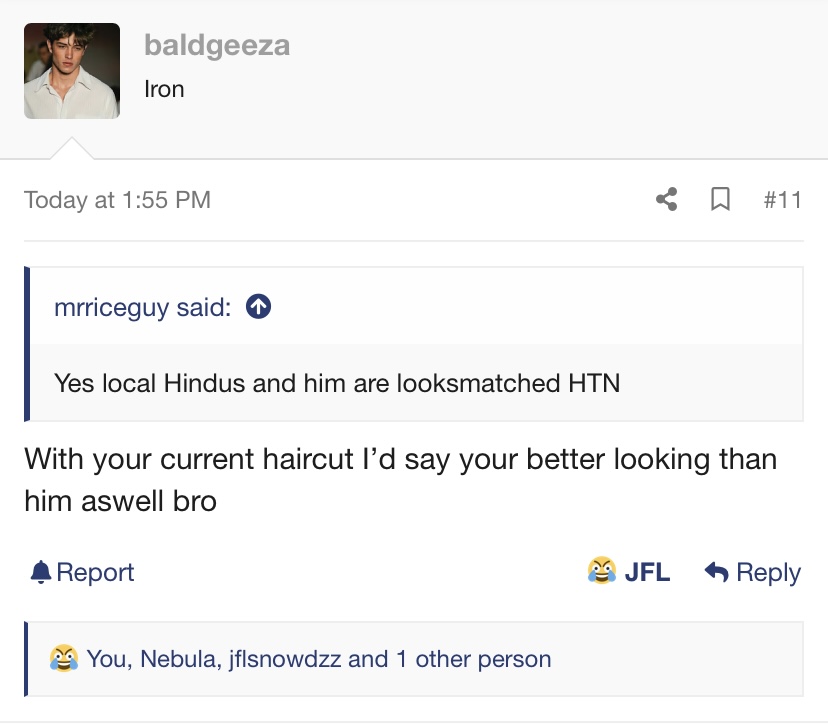Open baldgeeza's avatar picture
This screenshot has height=725, width=828.
pos(72,71)
